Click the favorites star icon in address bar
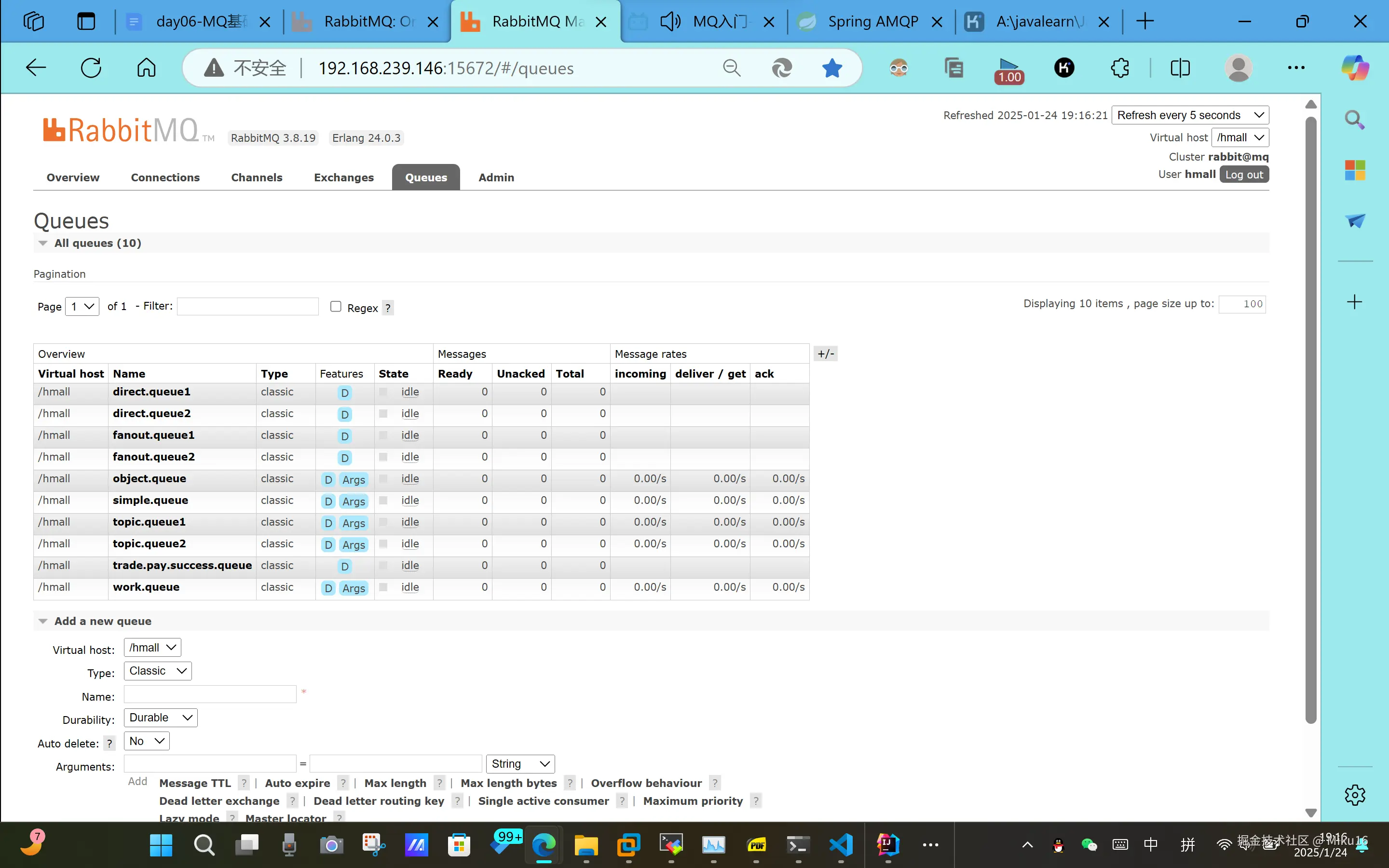The height and width of the screenshot is (868, 1389). click(x=831, y=68)
